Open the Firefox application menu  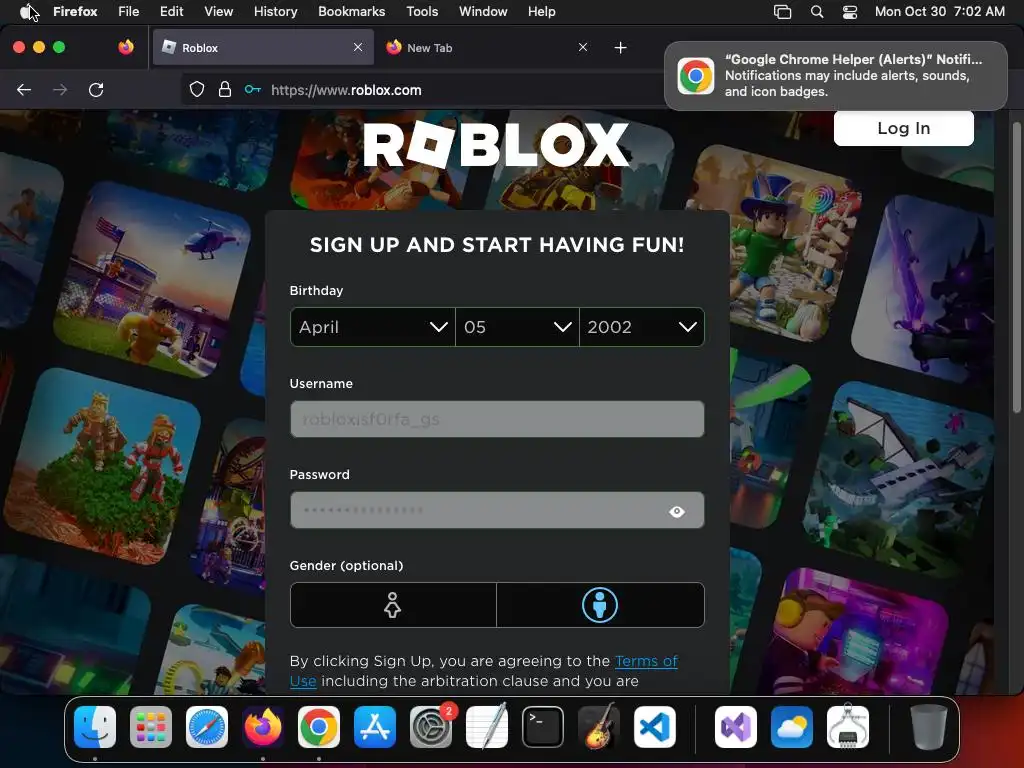(75, 11)
